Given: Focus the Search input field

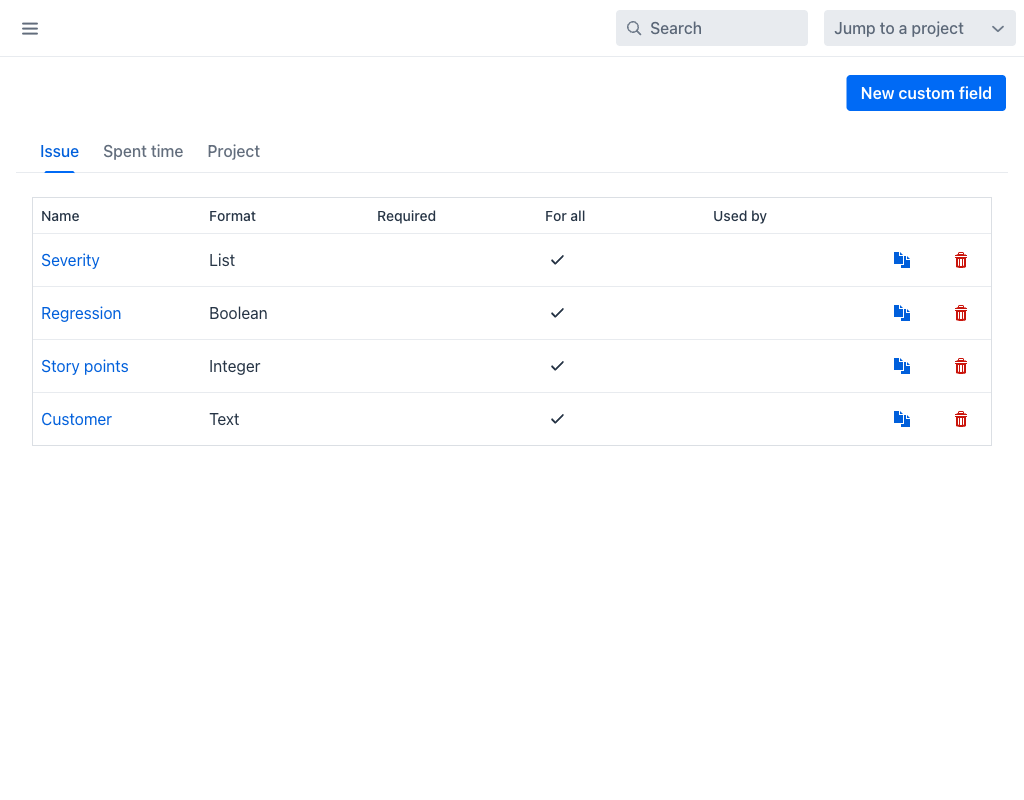Looking at the screenshot, I should tap(712, 28).
